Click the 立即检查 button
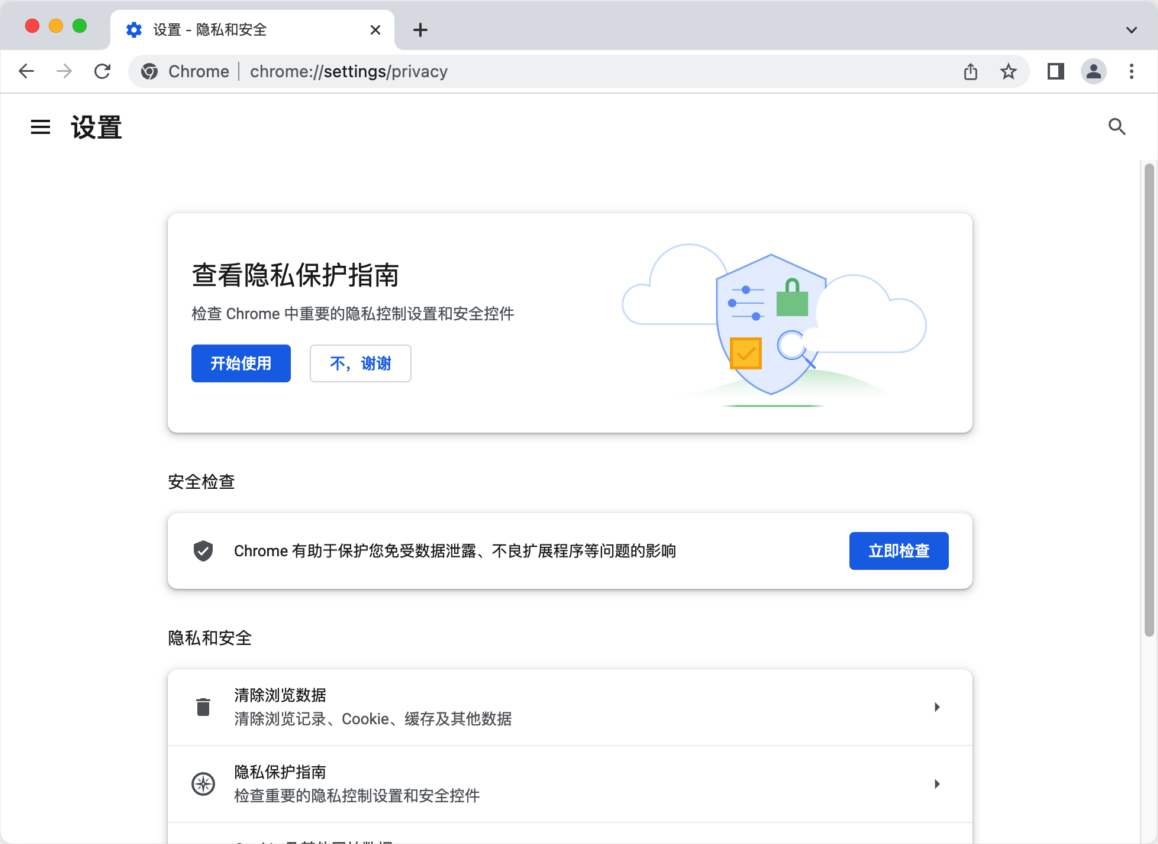Viewport: 1158px width, 844px height. tap(899, 551)
